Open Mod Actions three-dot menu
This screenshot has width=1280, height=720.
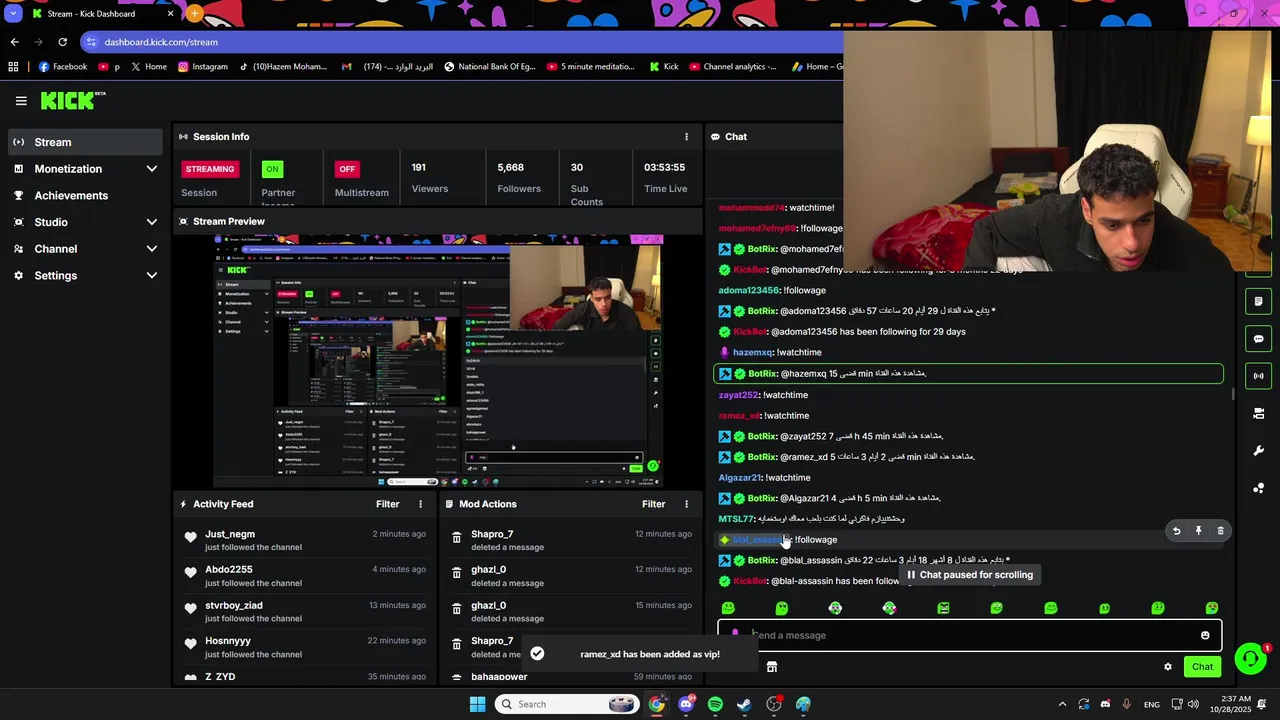click(x=686, y=504)
